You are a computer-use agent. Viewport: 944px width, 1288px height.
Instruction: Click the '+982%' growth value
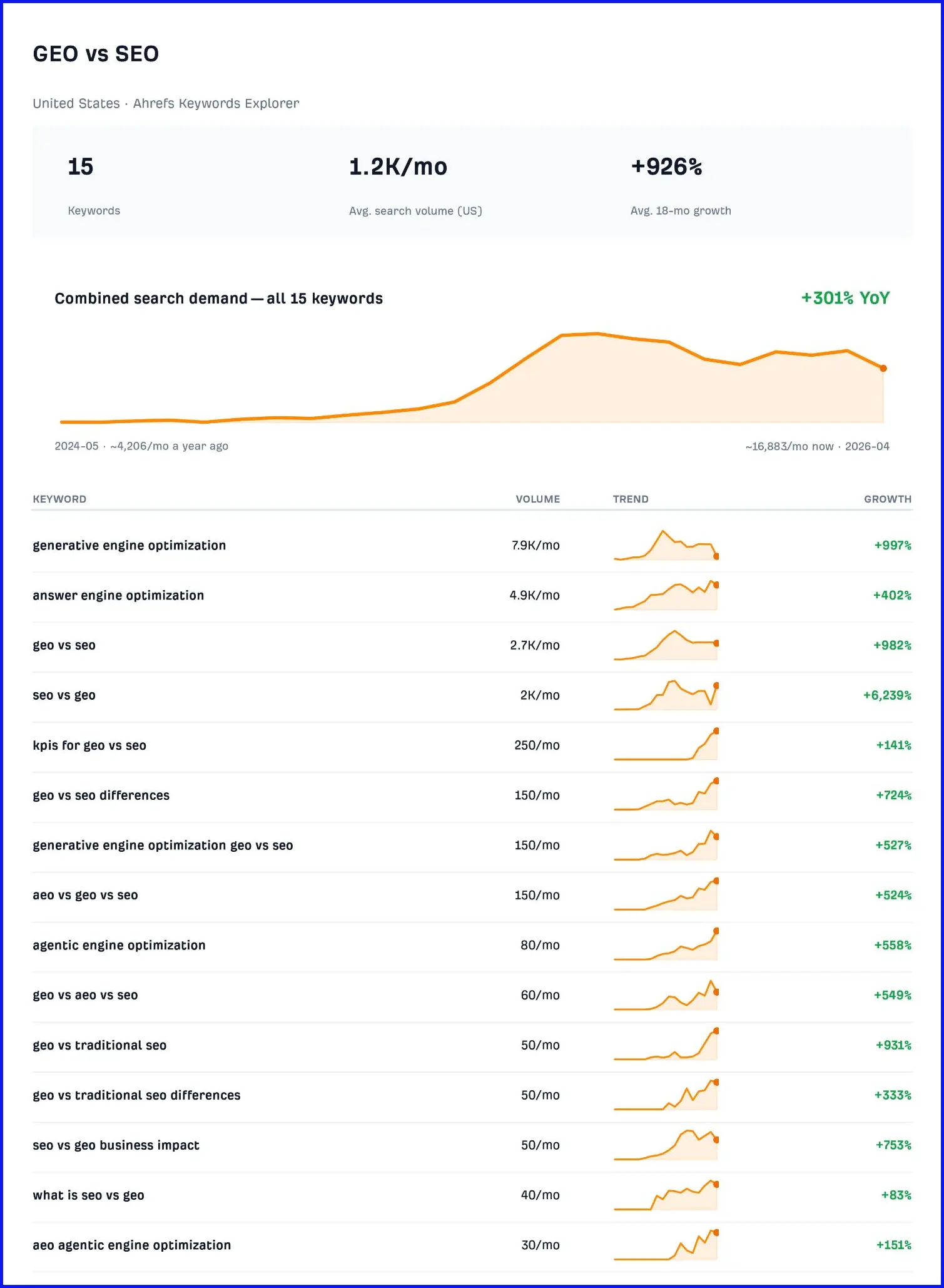tap(892, 645)
